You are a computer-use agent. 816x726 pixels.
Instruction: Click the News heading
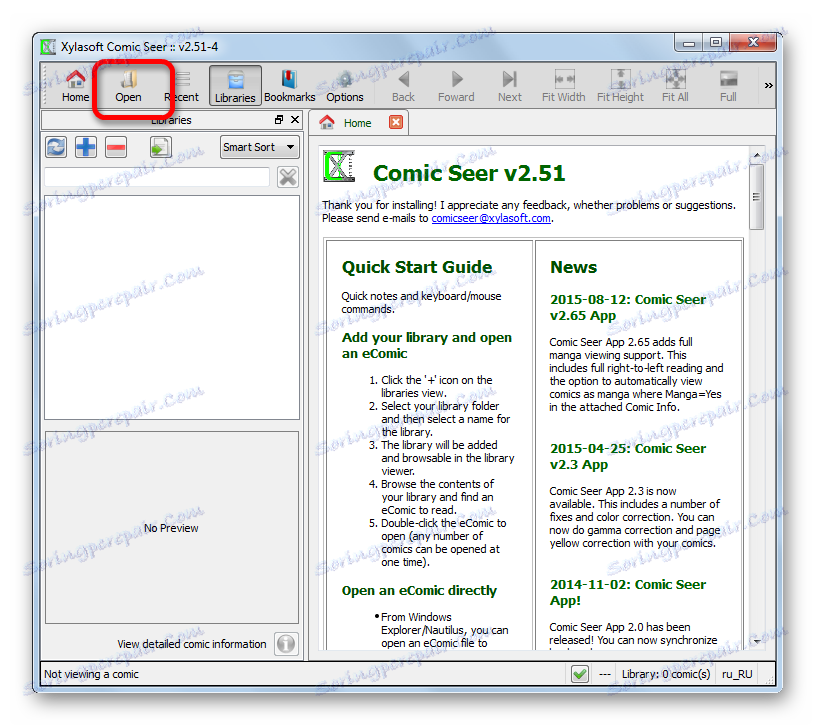click(x=573, y=267)
